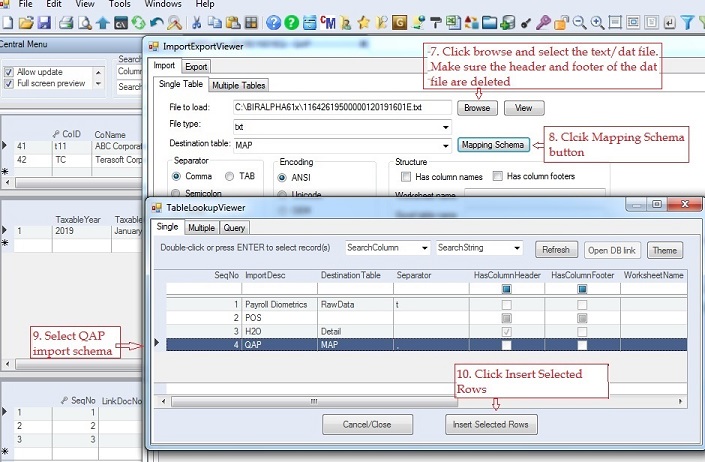Screen dimensions: 705x462
Task: Select the Comma separator radio button
Action: pos(176,176)
